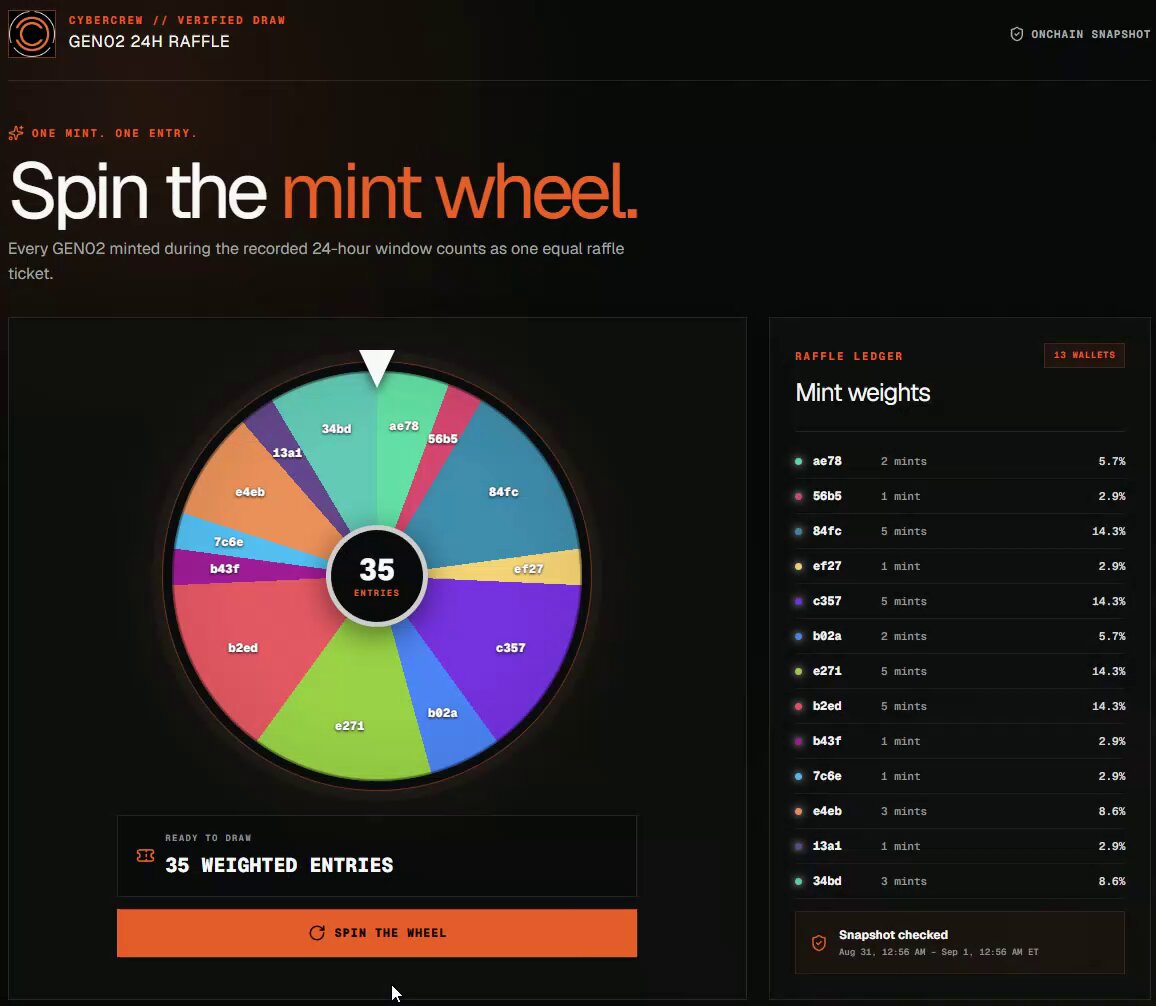Click the Raffle Ledger label
Screen dimensions: 1156x1006
849,356
